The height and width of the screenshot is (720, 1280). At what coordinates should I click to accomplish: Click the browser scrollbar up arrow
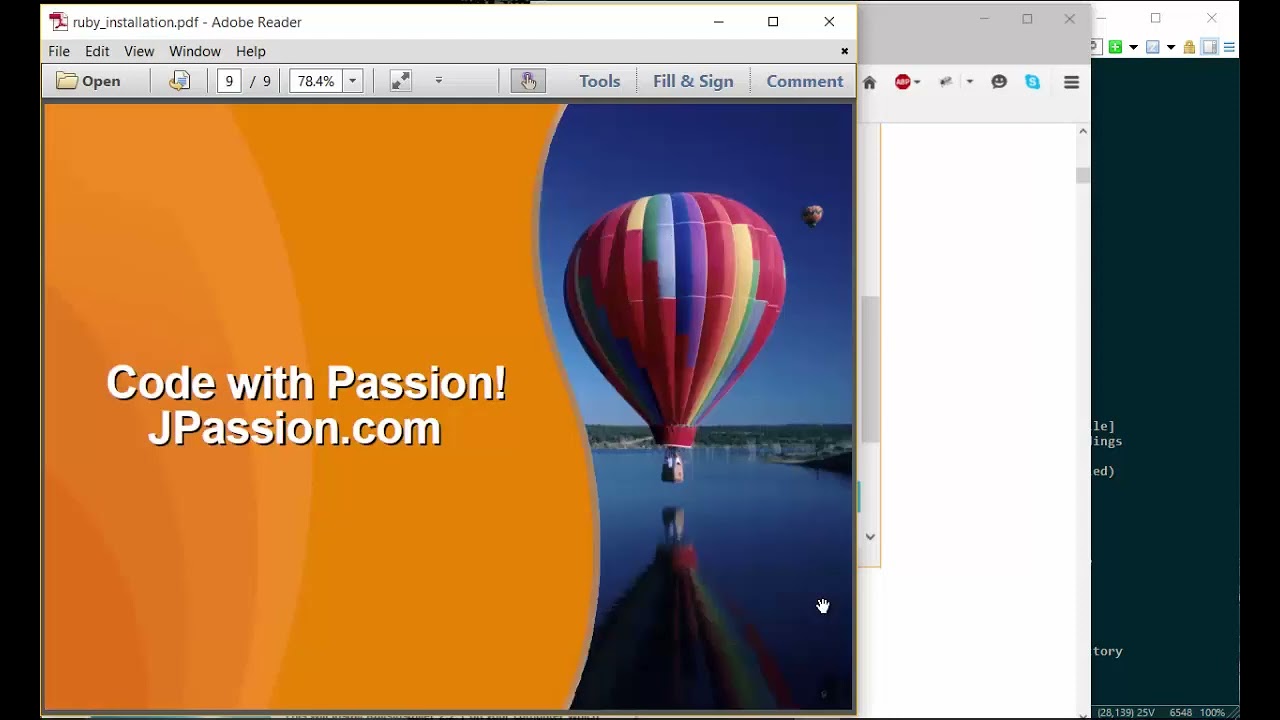pos(1083,131)
